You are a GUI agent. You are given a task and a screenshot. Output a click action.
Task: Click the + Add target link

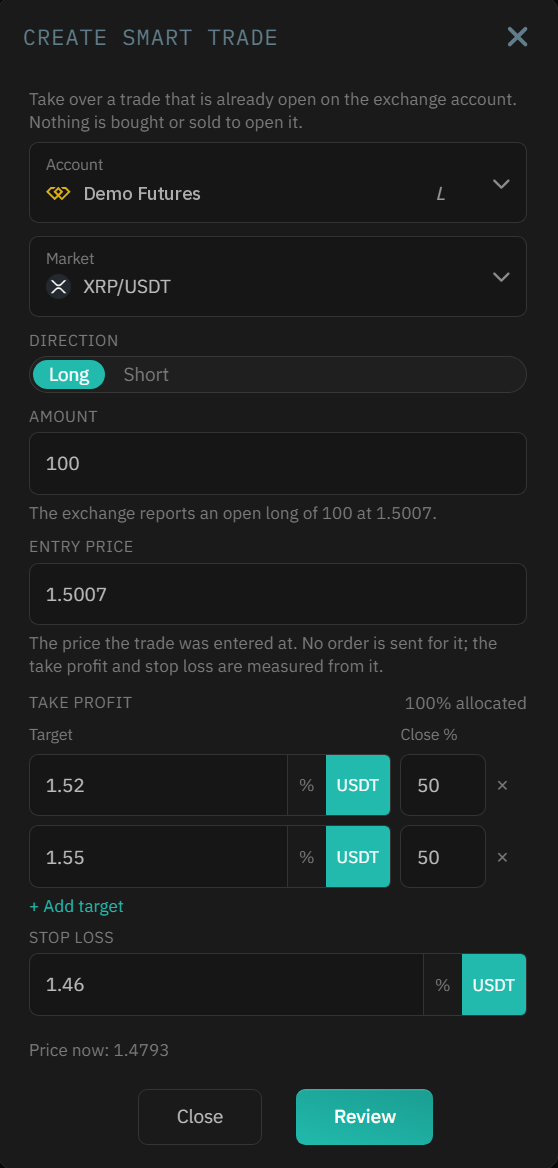tap(76, 907)
